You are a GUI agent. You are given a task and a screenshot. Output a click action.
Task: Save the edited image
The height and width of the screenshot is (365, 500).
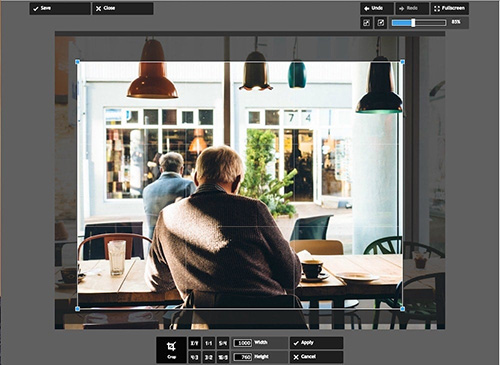[x=60, y=8]
